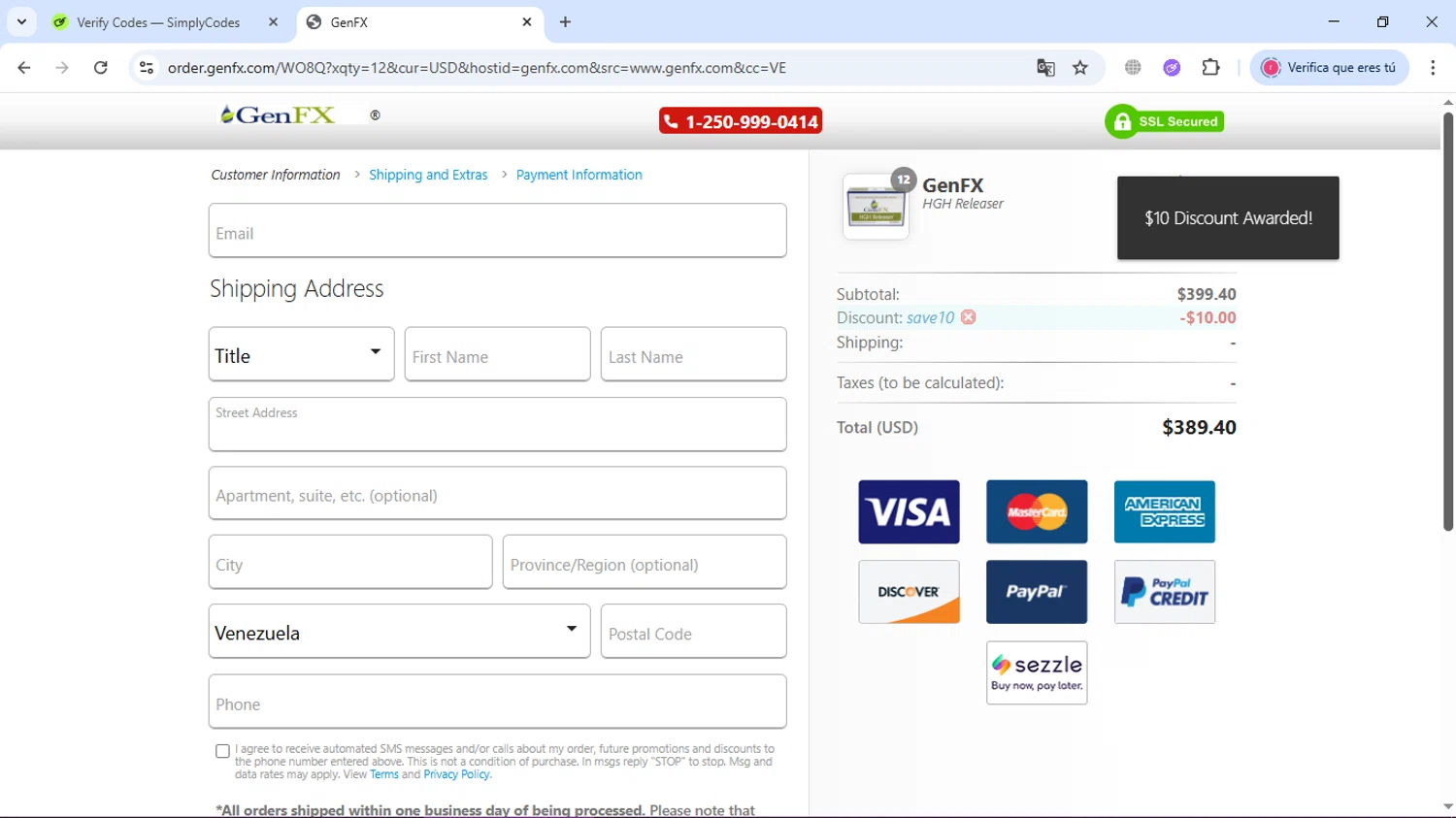Reload the current page
This screenshot has width=1456, height=818.
(100, 68)
